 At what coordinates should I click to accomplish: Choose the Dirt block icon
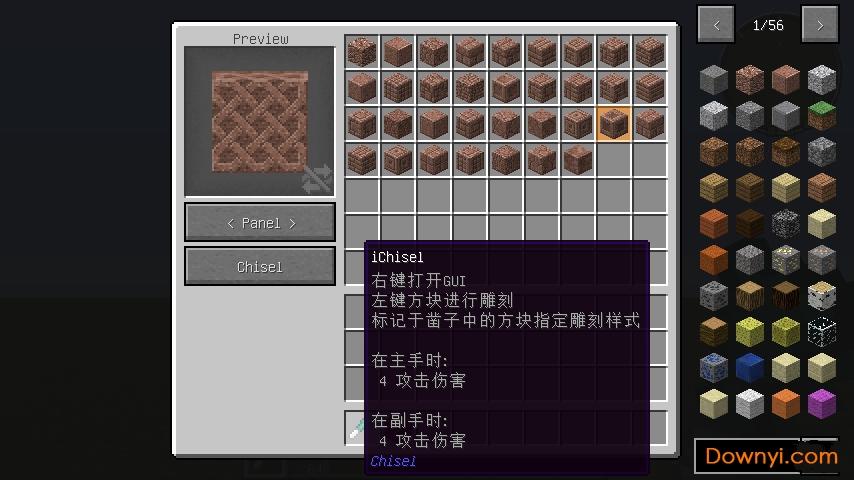click(713, 151)
